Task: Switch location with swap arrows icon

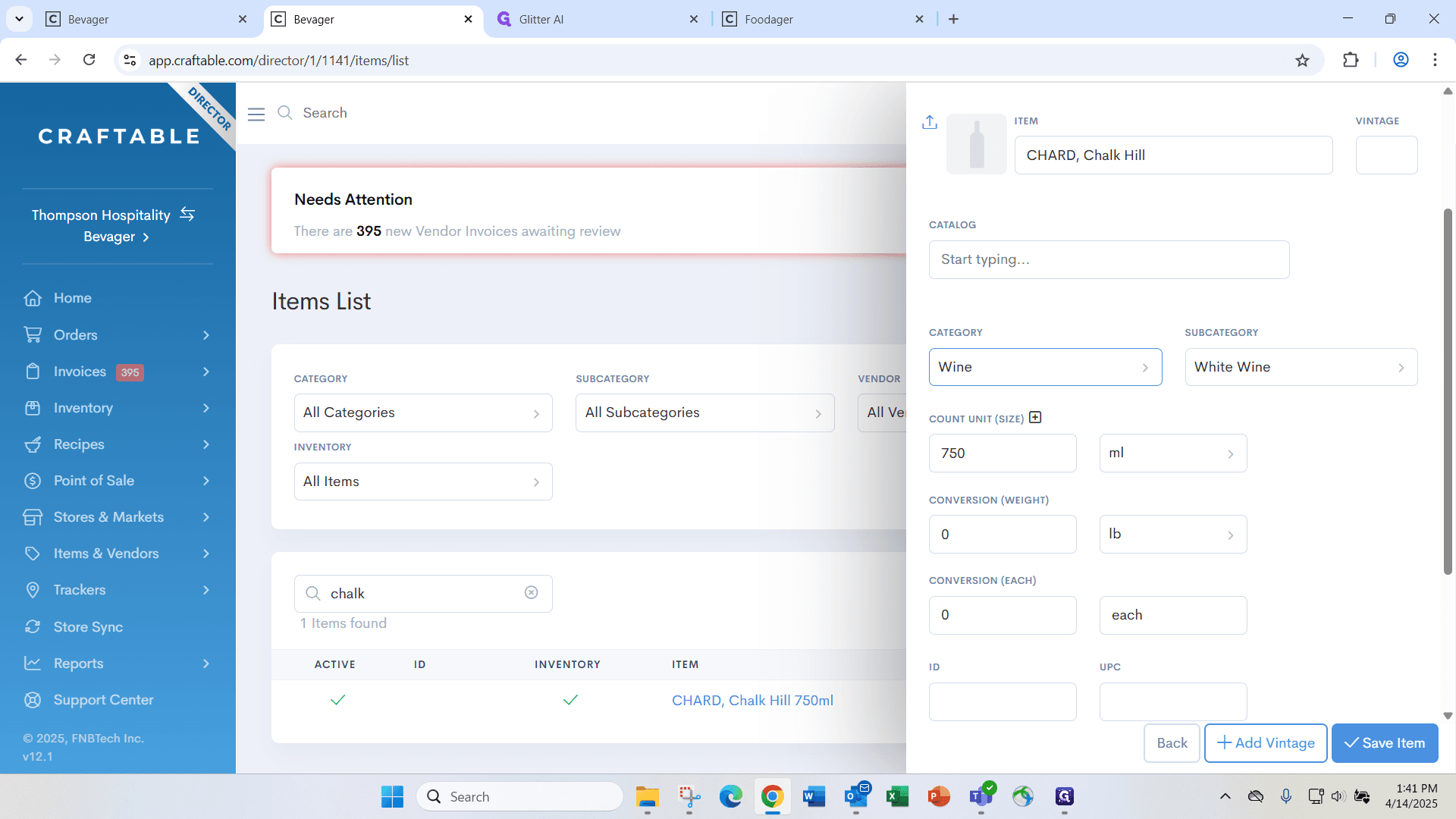Action: 187,215
